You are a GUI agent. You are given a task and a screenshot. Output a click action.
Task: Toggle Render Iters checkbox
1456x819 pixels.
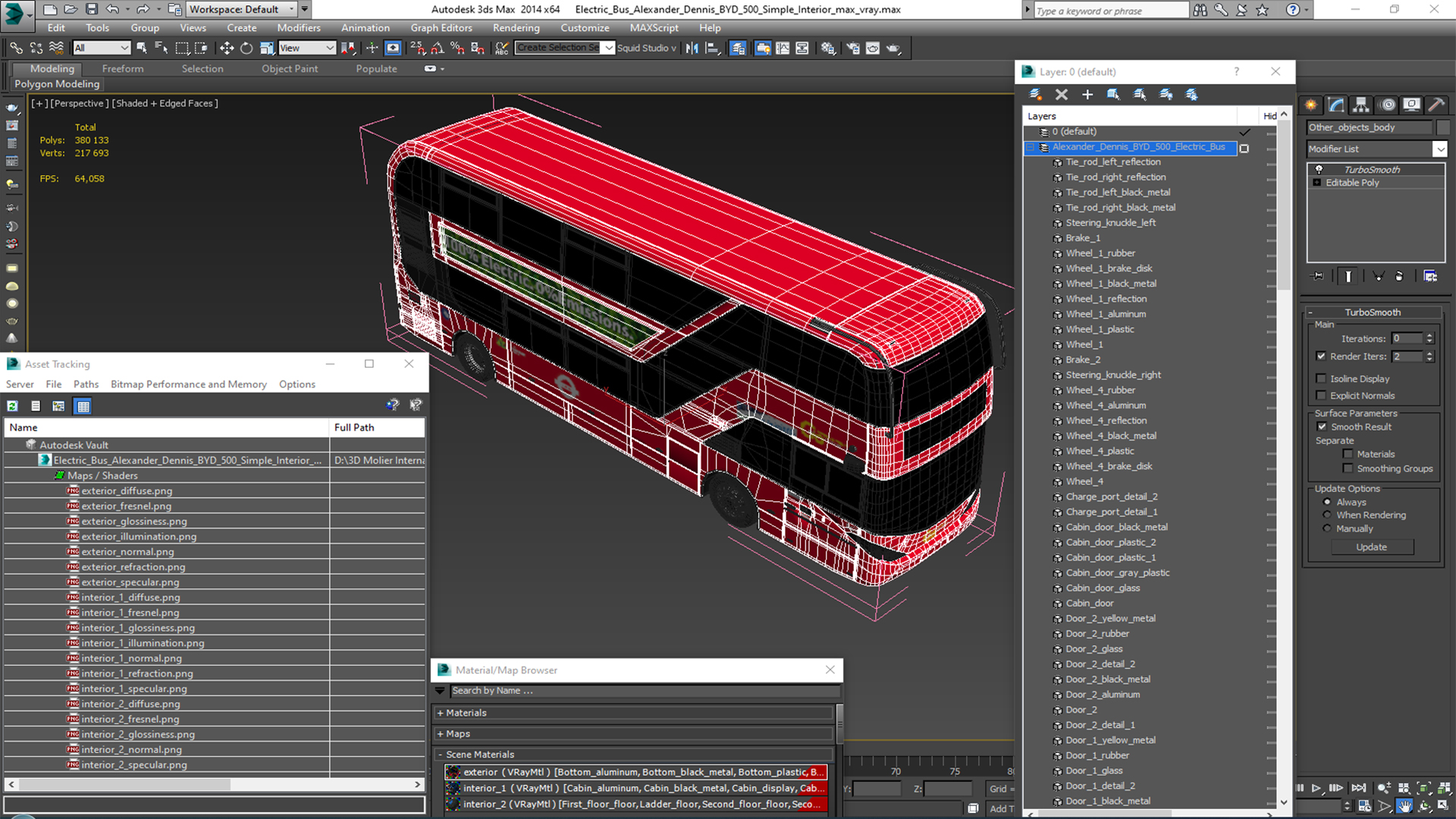tap(1321, 356)
